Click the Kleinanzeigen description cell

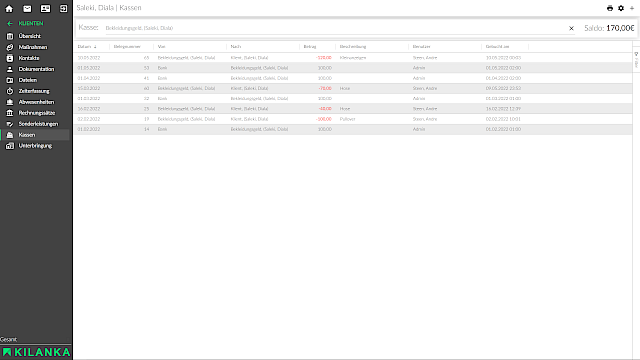(353, 58)
